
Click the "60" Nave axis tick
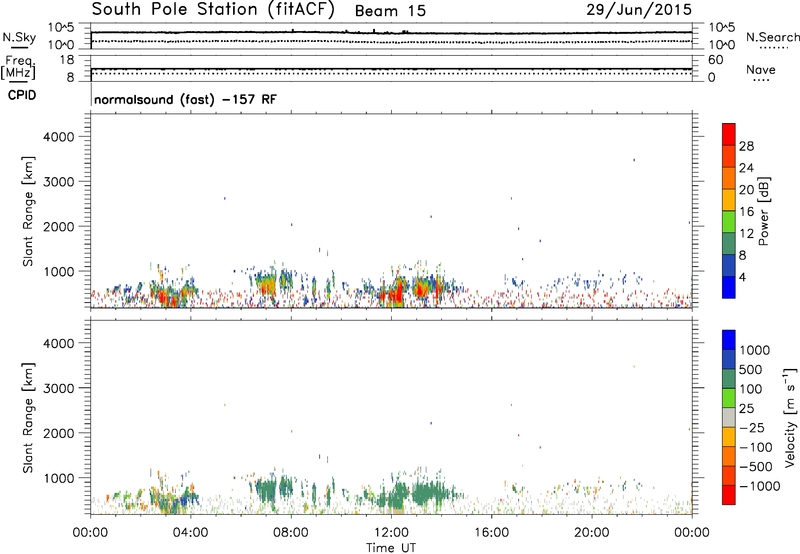click(x=716, y=60)
